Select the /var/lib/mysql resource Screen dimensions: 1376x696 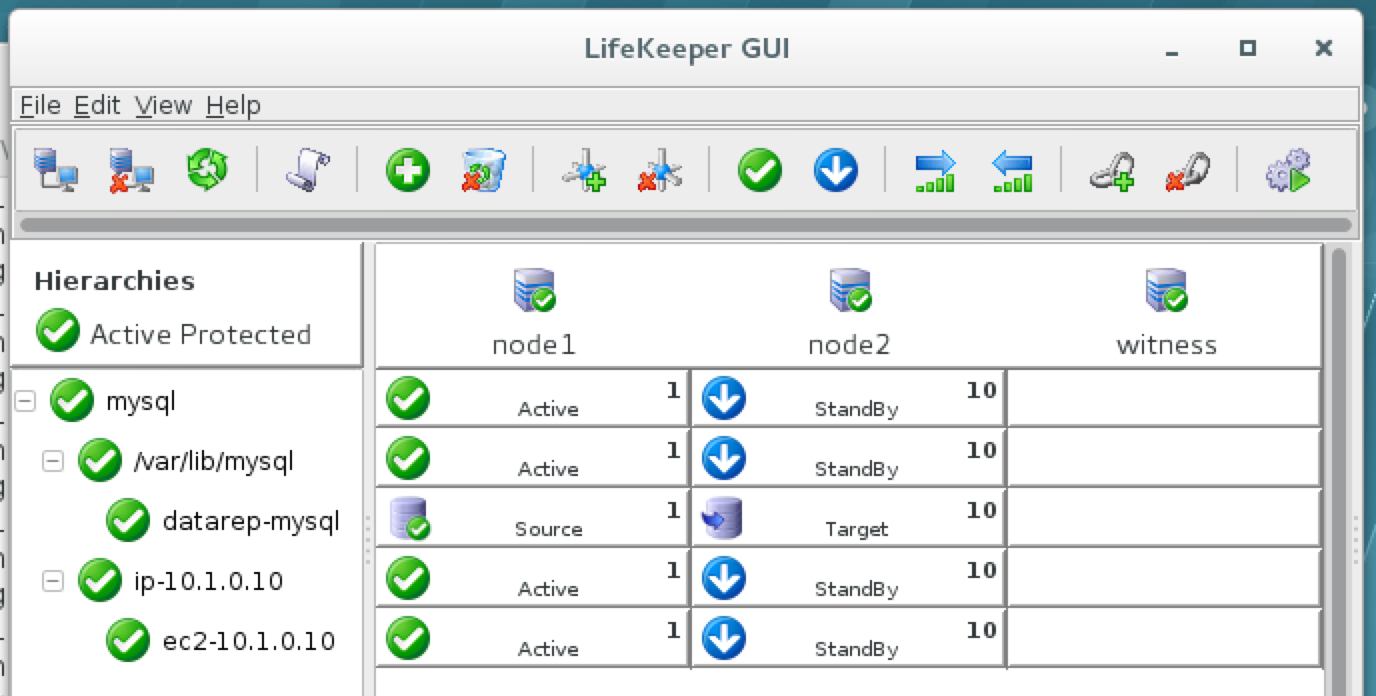click(213, 461)
